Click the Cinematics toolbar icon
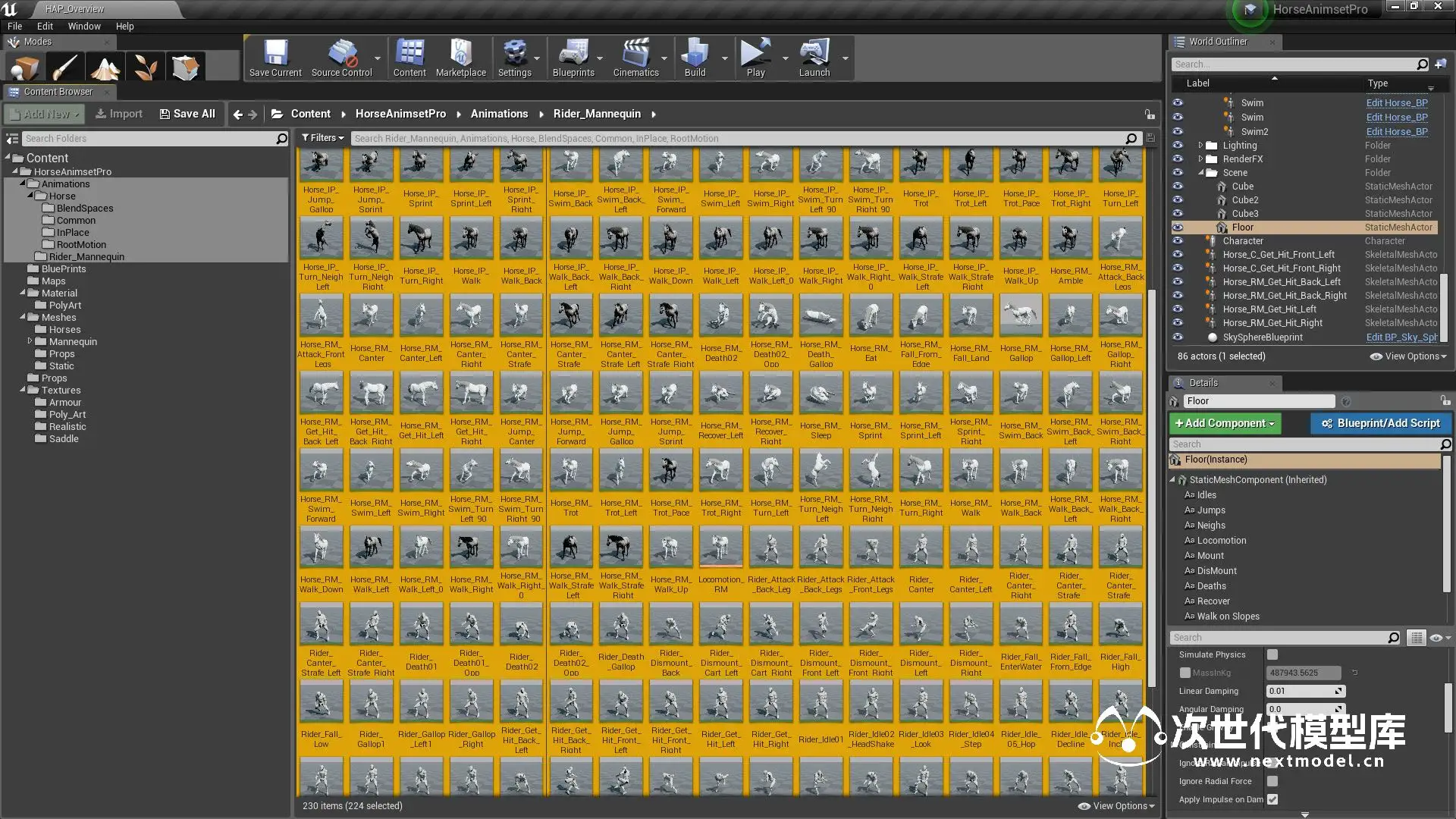Image resolution: width=1456 pixels, height=819 pixels. pyautogui.click(x=635, y=58)
